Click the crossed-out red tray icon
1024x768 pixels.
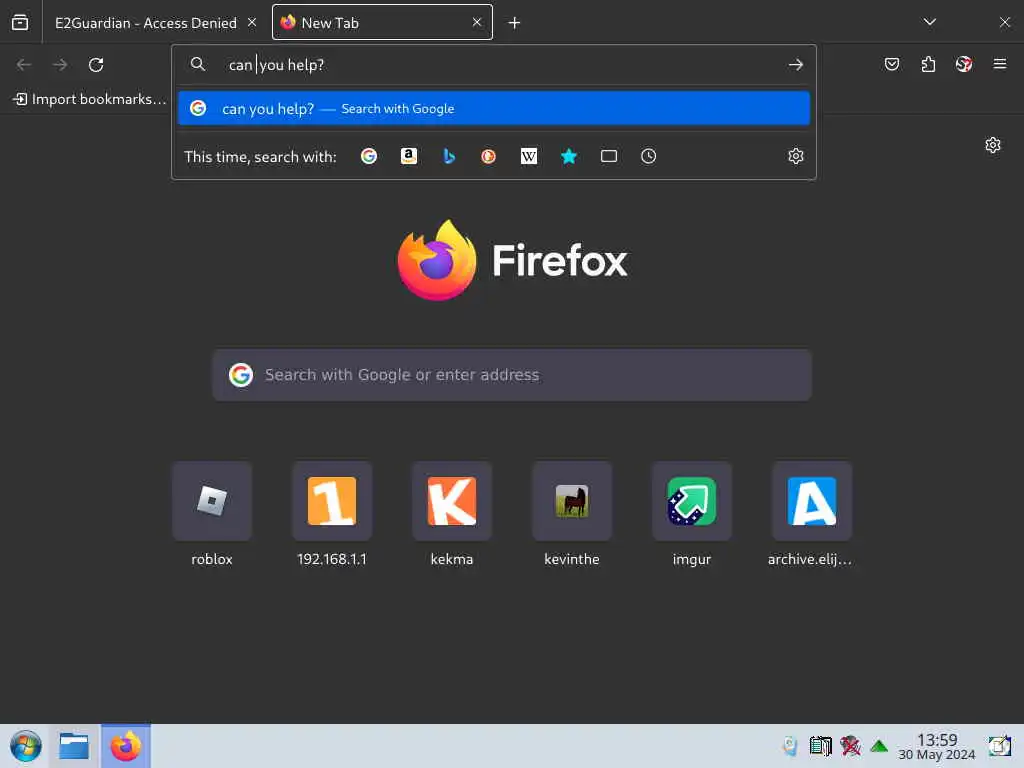850,746
